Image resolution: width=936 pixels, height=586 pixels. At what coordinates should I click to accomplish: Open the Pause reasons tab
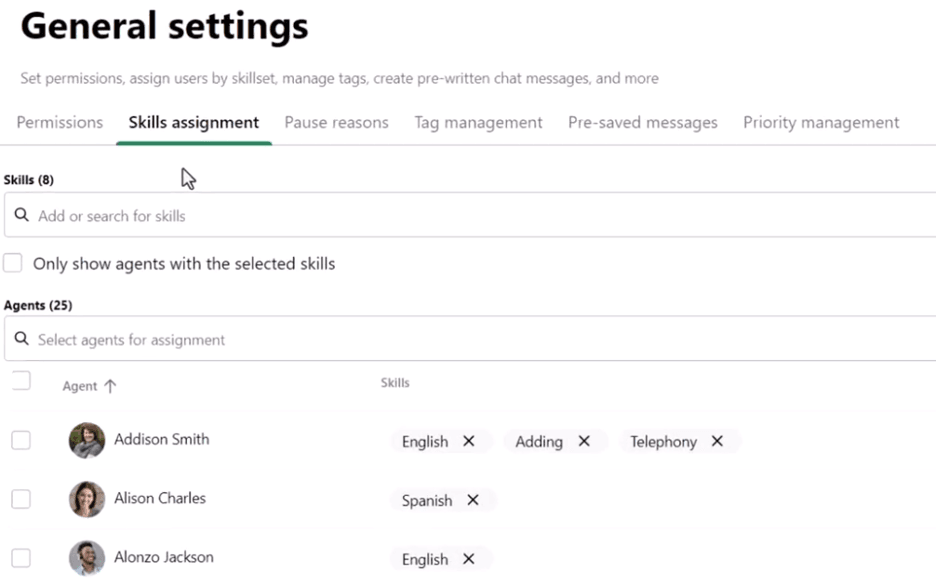pos(336,122)
